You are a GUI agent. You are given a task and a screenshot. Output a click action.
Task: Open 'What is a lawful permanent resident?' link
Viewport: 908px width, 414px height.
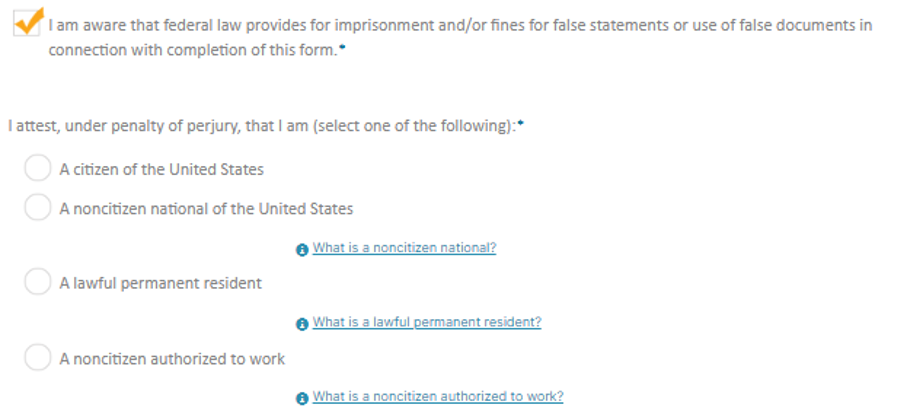tap(427, 323)
